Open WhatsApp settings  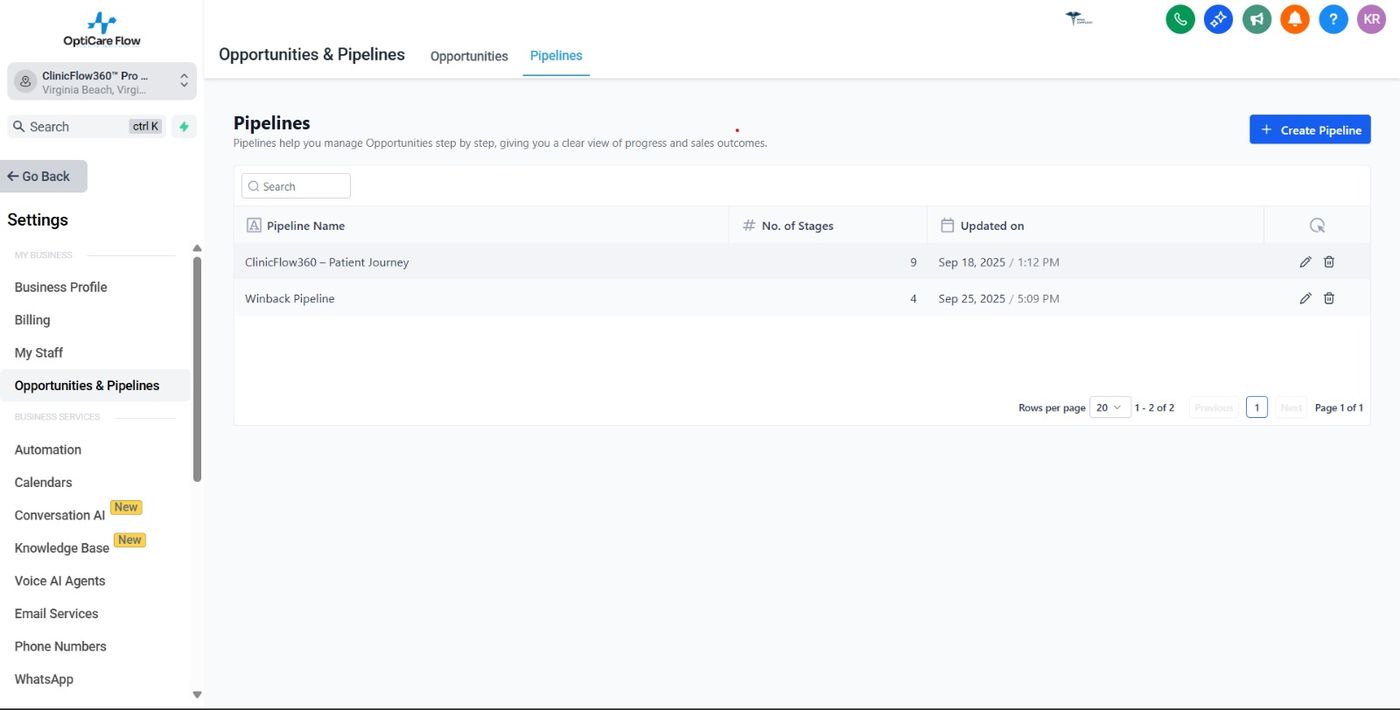point(44,679)
